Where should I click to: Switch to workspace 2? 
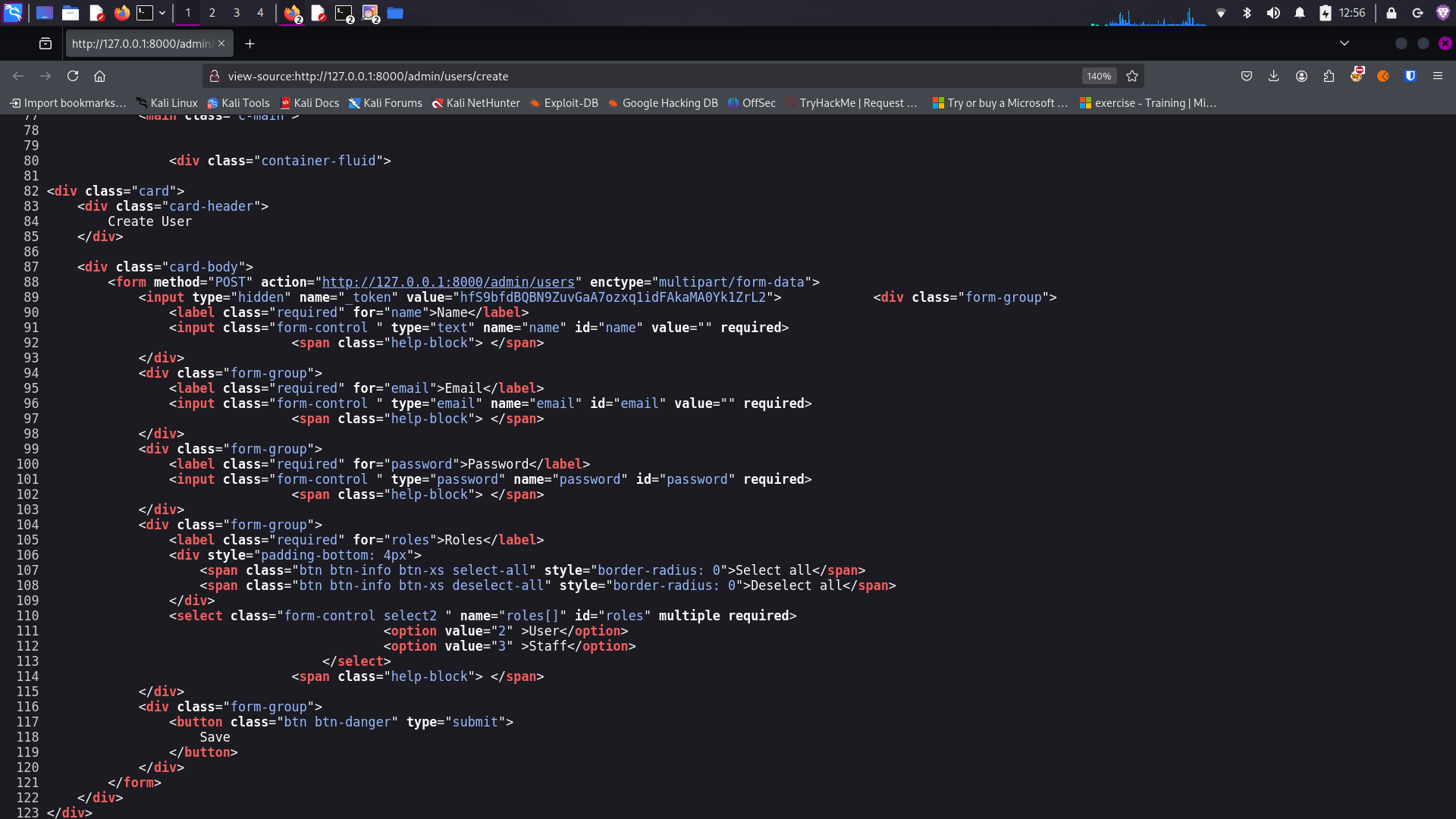[x=212, y=13]
